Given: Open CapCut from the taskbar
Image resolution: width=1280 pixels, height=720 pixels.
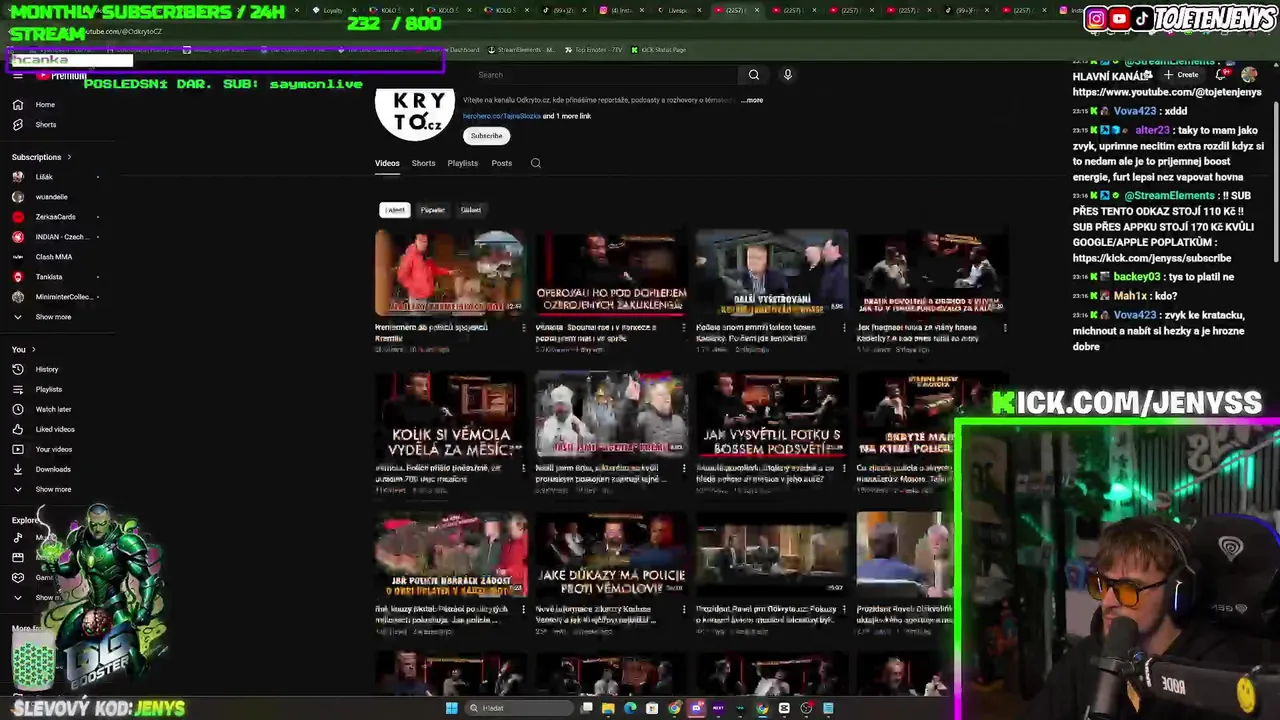Looking at the screenshot, I should (784, 708).
